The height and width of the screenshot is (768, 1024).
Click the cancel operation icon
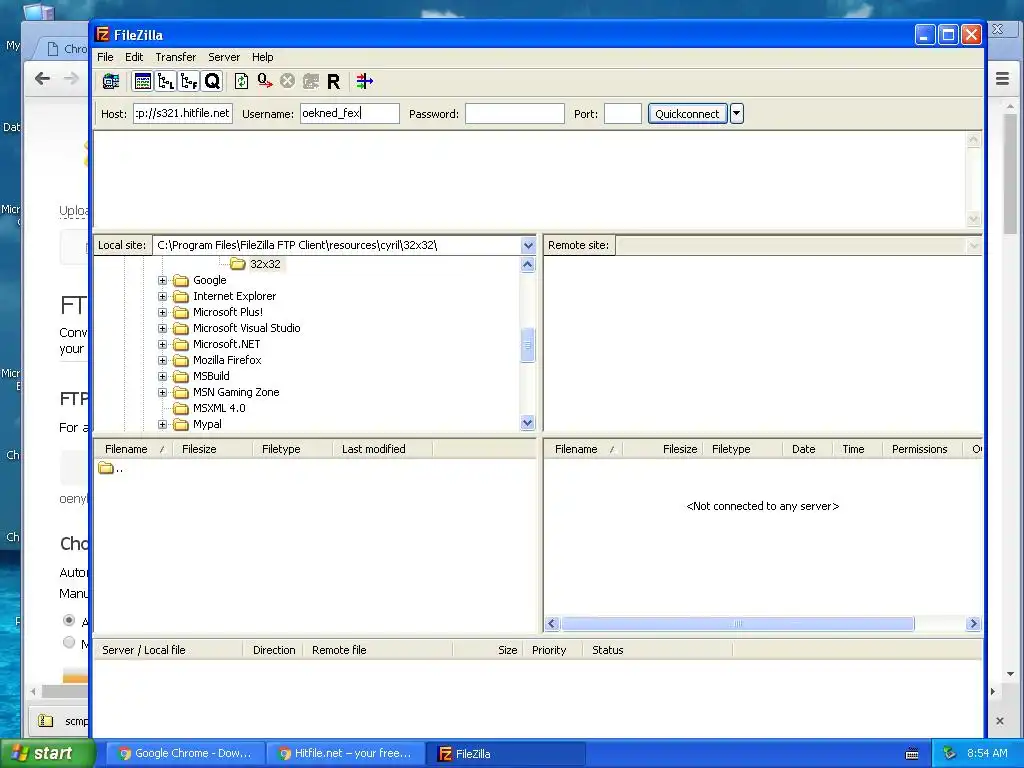coord(287,81)
